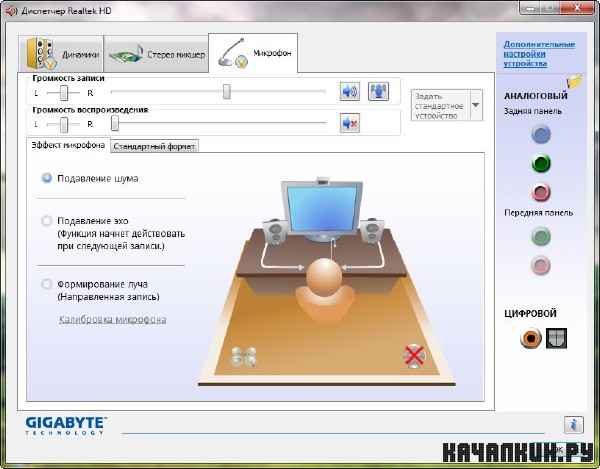Select blue rear panel jack

[x=541, y=134]
